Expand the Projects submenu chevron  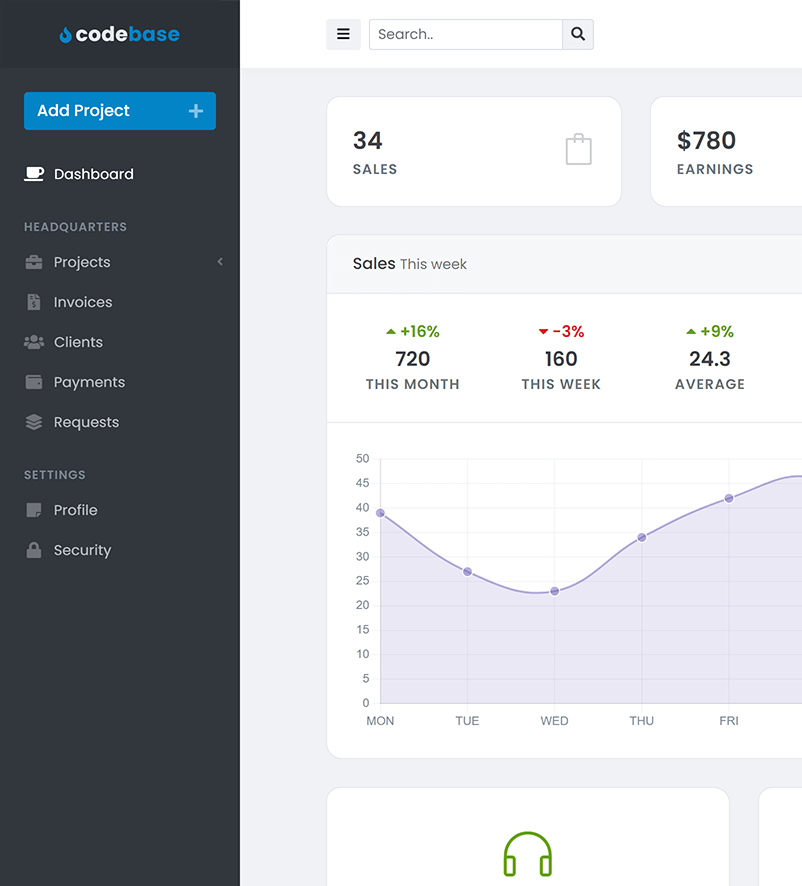pos(220,262)
